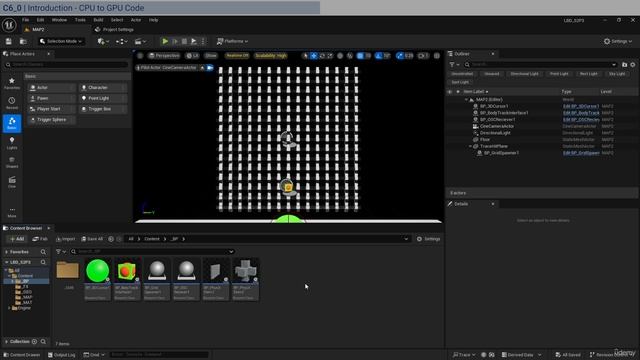
Task: Click the Scalability High button
Action: [x=271, y=56]
